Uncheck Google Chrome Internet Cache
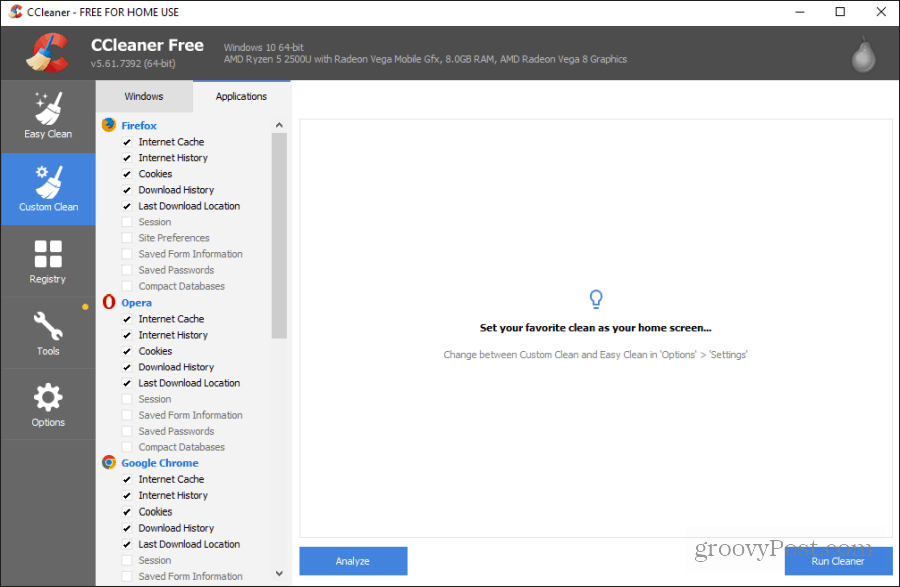 coord(127,480)
